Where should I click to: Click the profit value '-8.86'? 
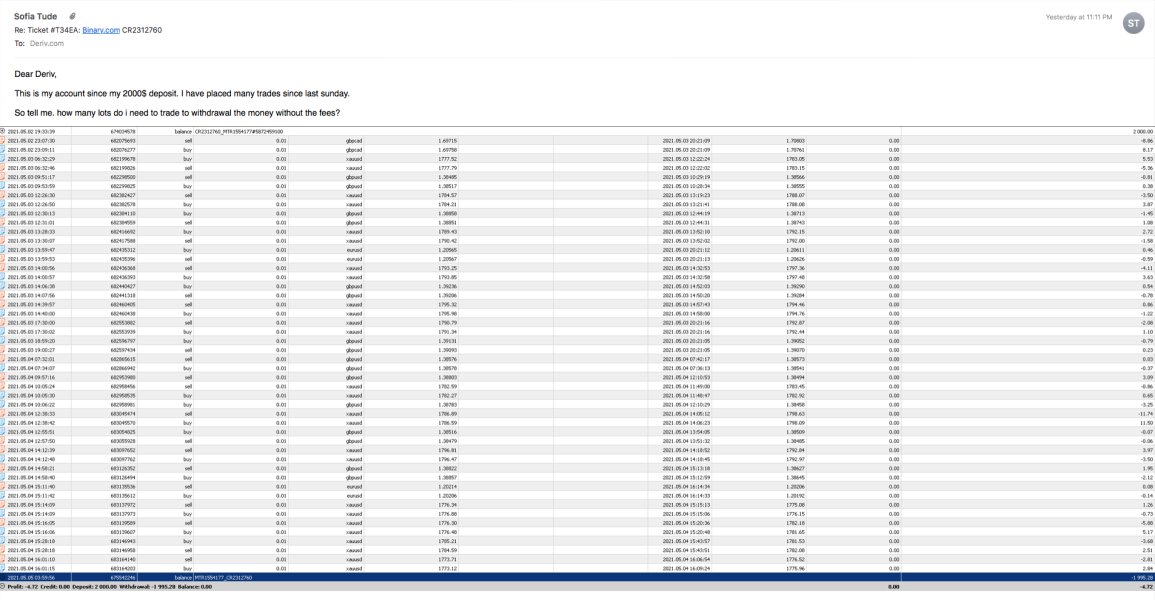(1147, 141)
